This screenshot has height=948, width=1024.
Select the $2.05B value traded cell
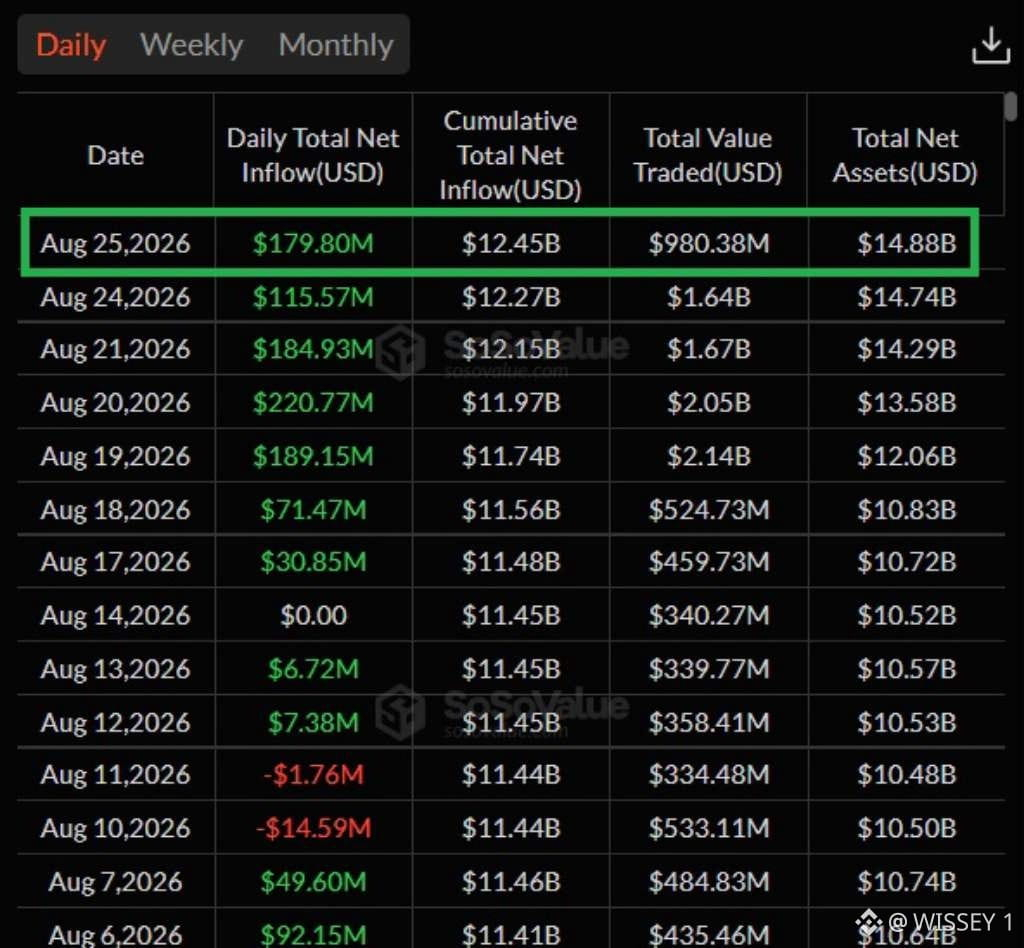coord(709,403)
